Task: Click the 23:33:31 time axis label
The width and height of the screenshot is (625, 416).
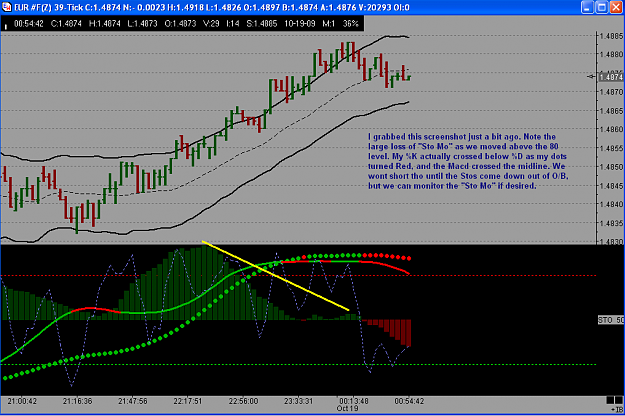Action: click(299, 401)
